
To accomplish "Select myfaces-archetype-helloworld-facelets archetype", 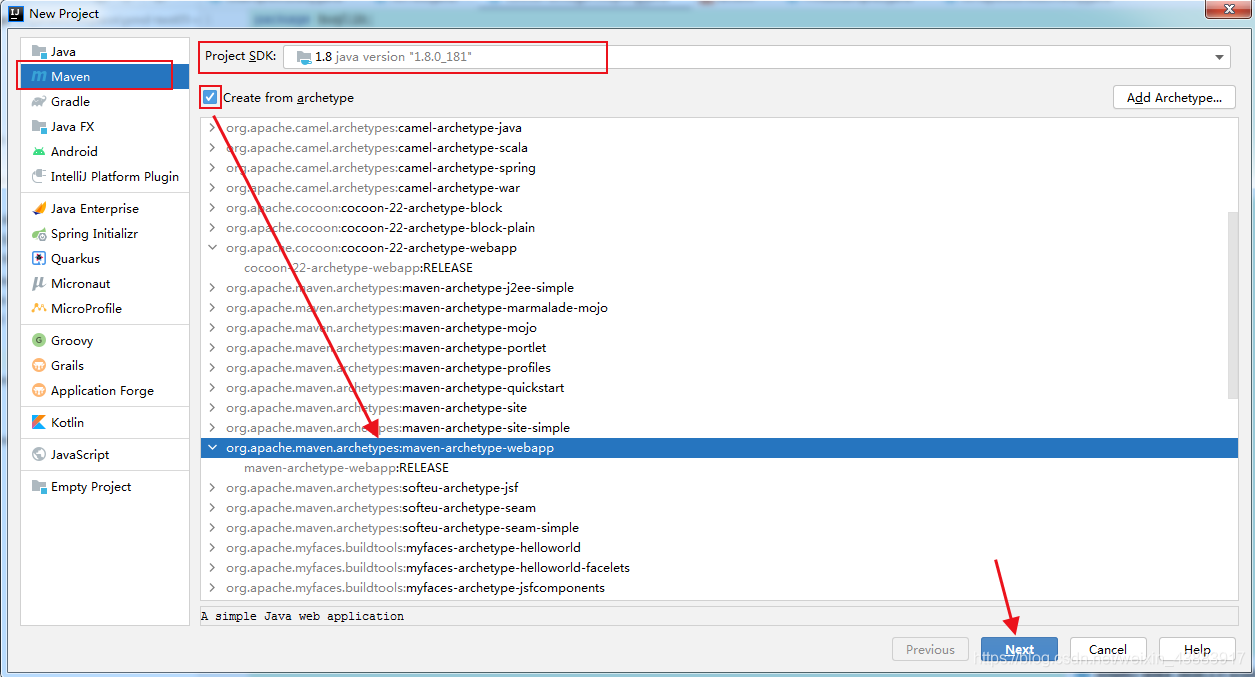I will pos(428,567).
